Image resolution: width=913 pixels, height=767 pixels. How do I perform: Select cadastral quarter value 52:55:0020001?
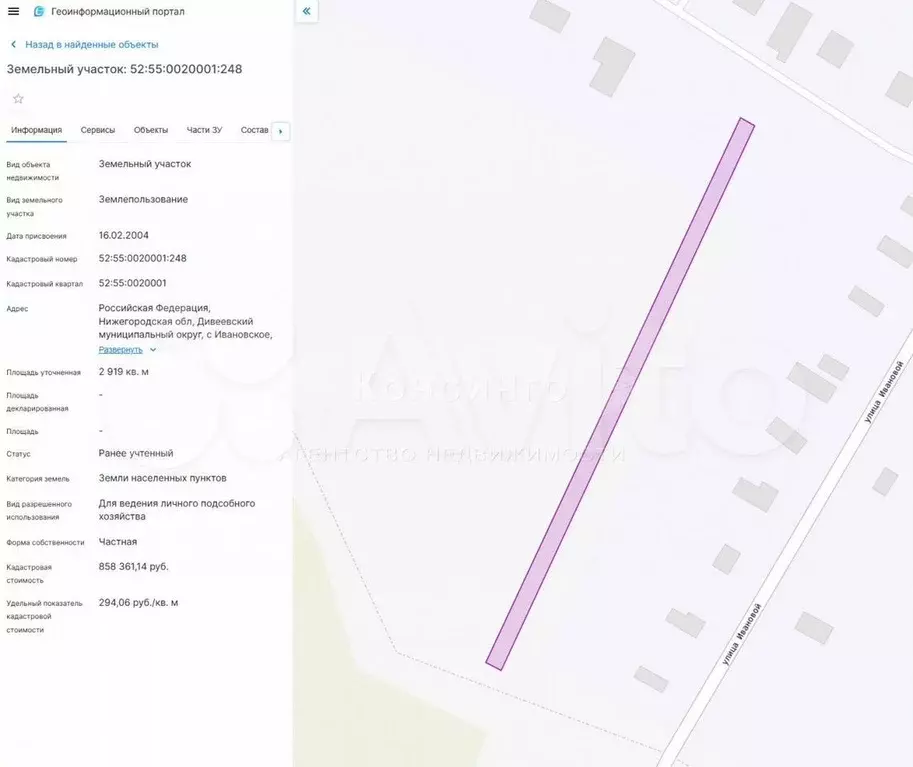click(132, 283)
